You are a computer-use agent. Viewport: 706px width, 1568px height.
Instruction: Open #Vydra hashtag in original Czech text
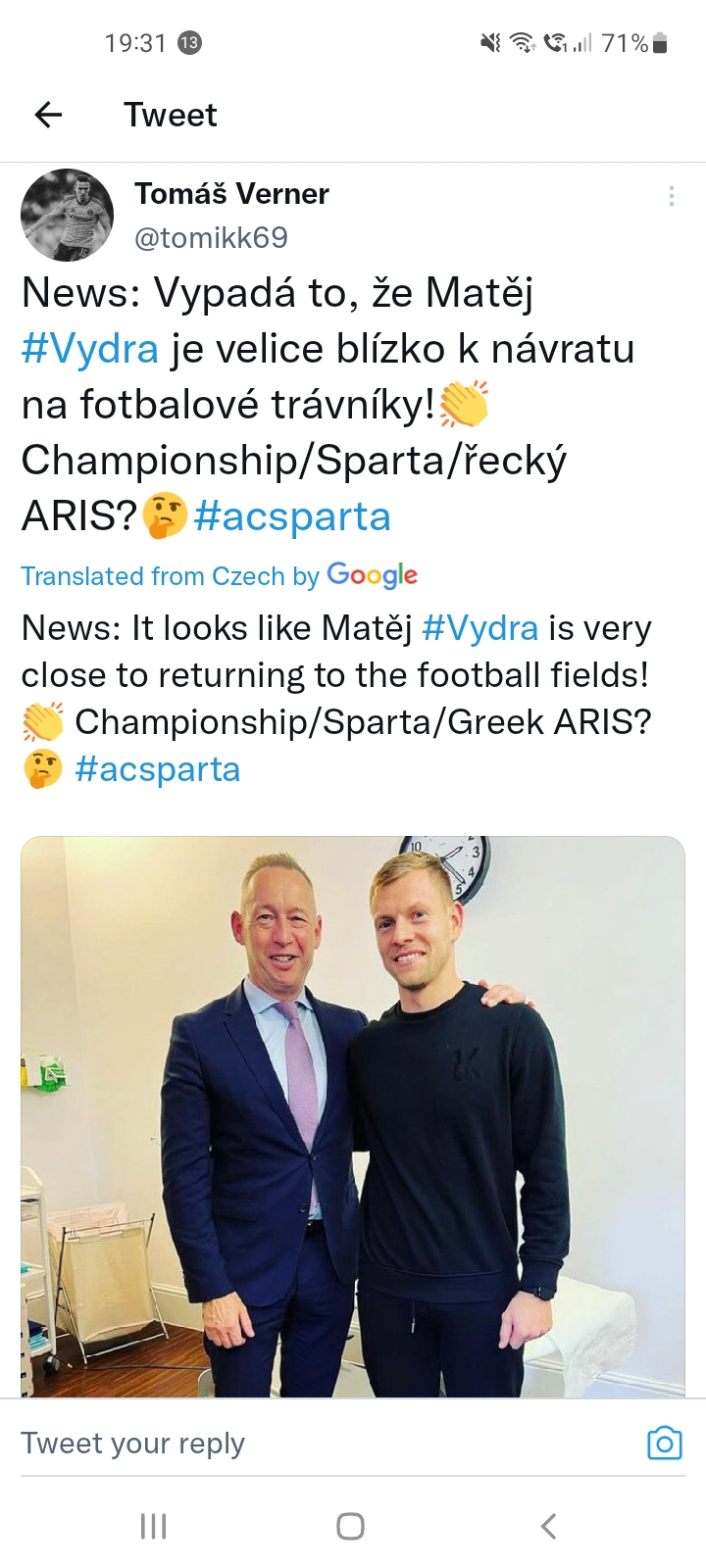[x=90, y=349]
